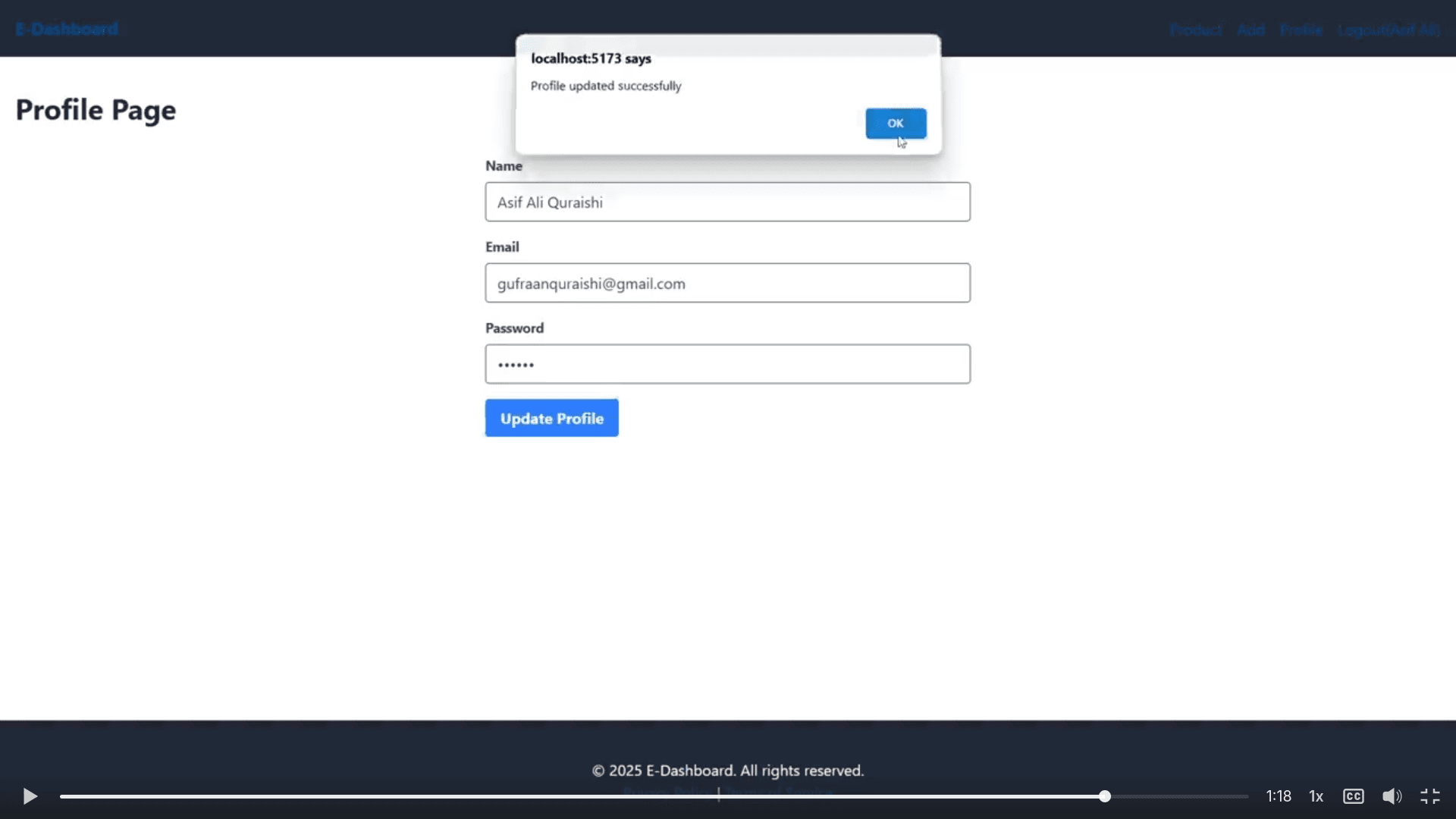Seek to the start of the progress bar

(62, 796)
